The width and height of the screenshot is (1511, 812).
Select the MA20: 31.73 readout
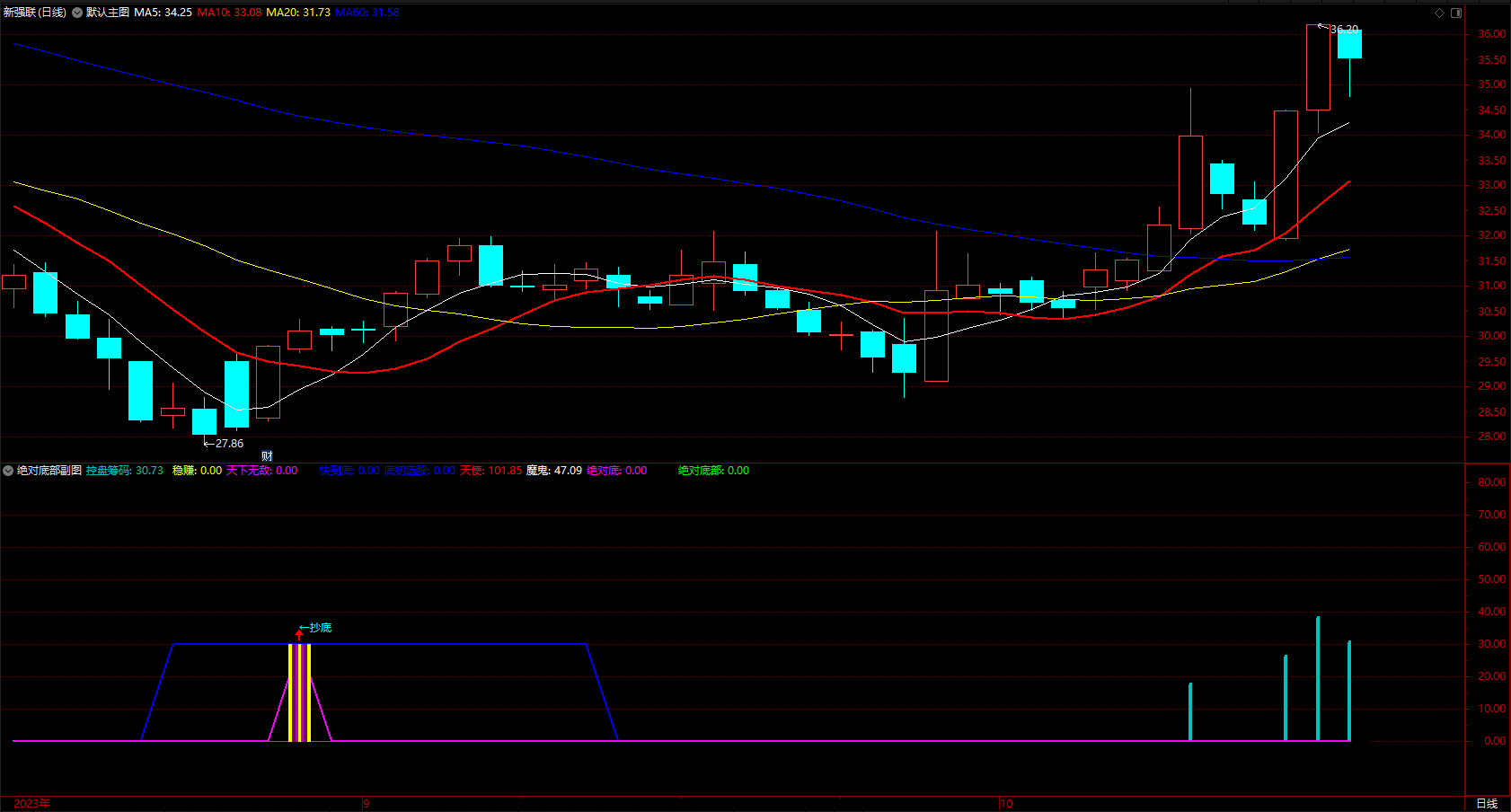298,13
